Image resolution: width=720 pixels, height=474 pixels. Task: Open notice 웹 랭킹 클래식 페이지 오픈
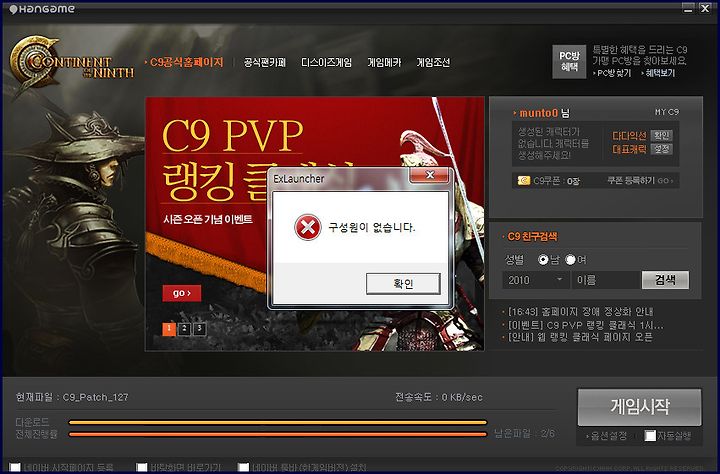580,337
